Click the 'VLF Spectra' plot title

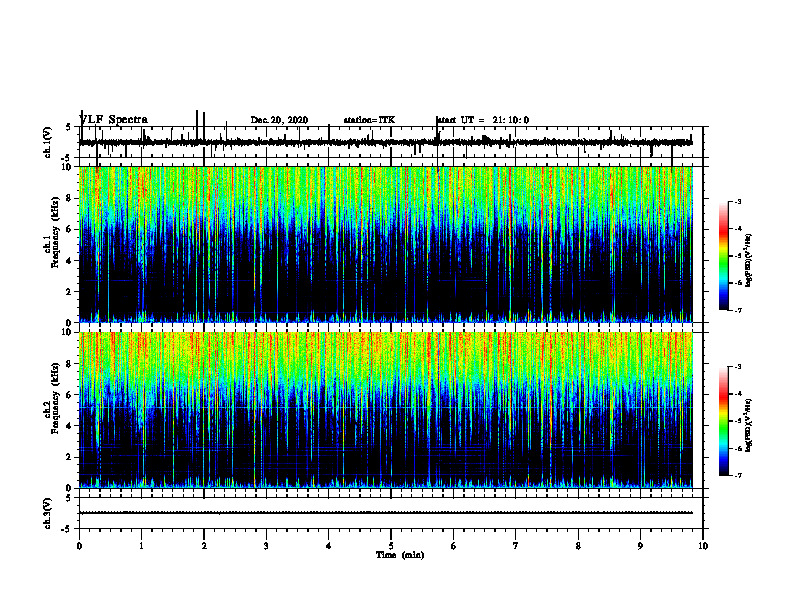coord(114,120)
